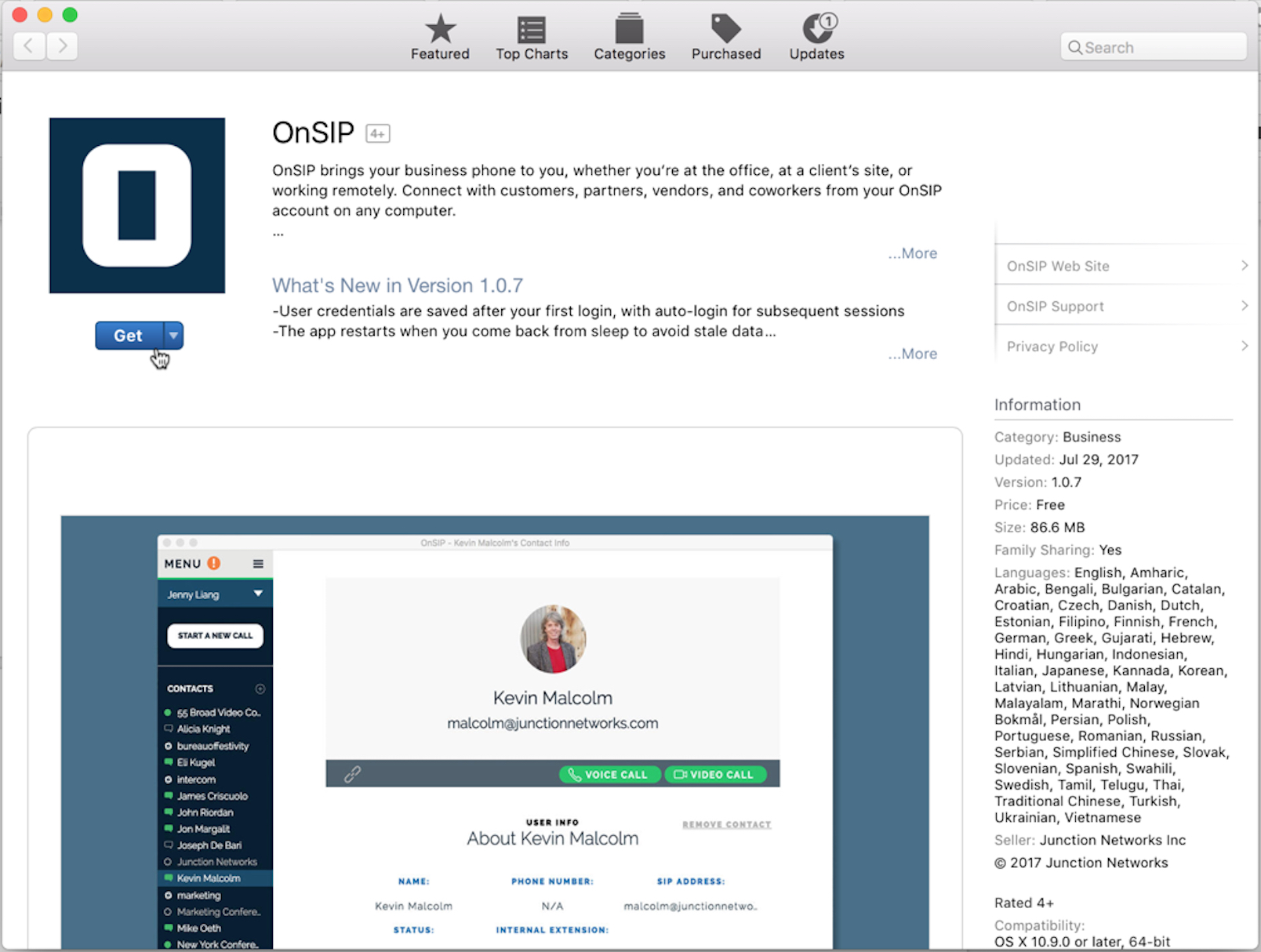Click the Information section heading
Viewport: 1261px width, 952px height.
tap(1038, 405)
